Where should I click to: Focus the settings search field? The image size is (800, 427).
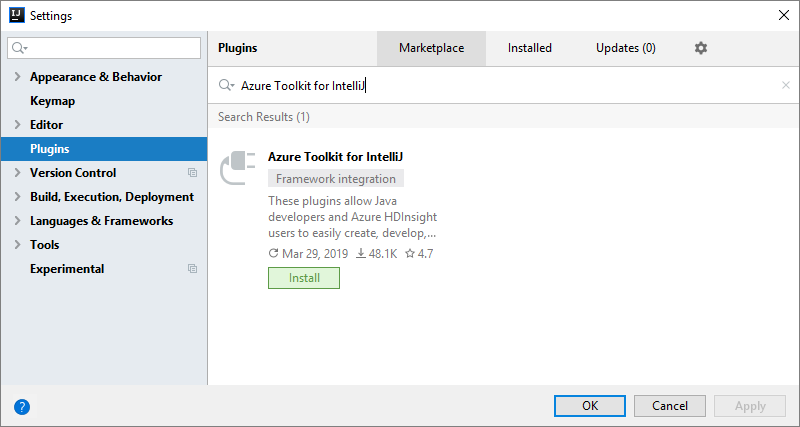[104, 48]
